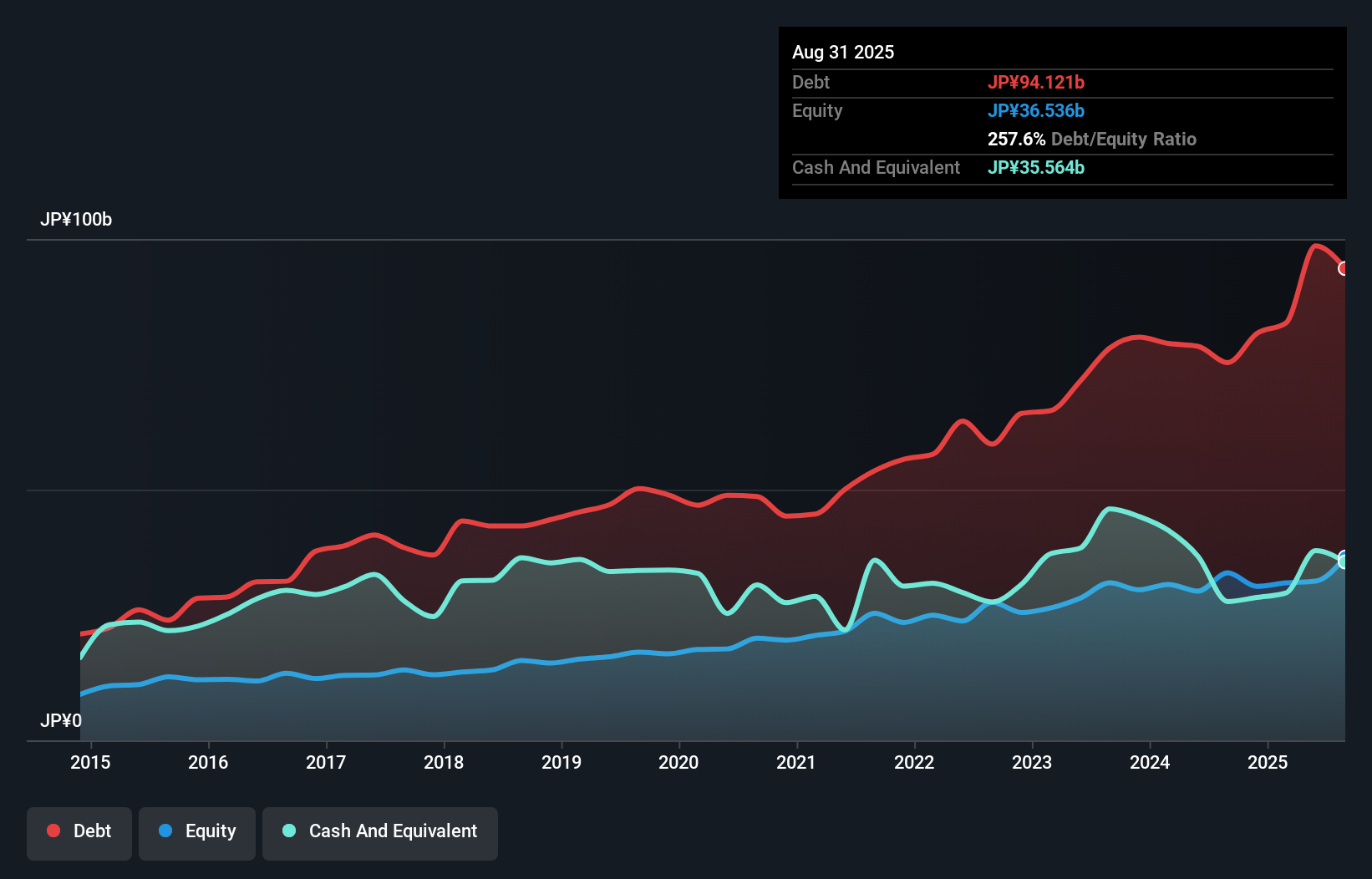The image size is (1372, 879).
Task: Click the JP¥36.536b equity value
Action: click(x=1038, y=110)
